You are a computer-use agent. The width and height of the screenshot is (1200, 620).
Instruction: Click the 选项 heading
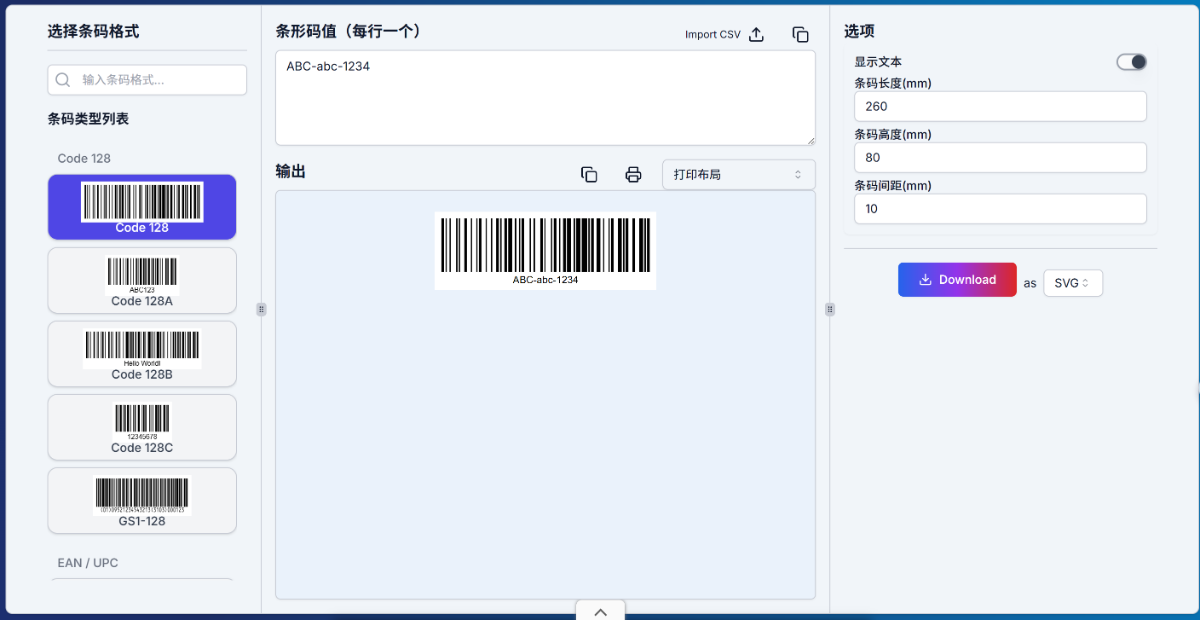[x=860, y=31]
